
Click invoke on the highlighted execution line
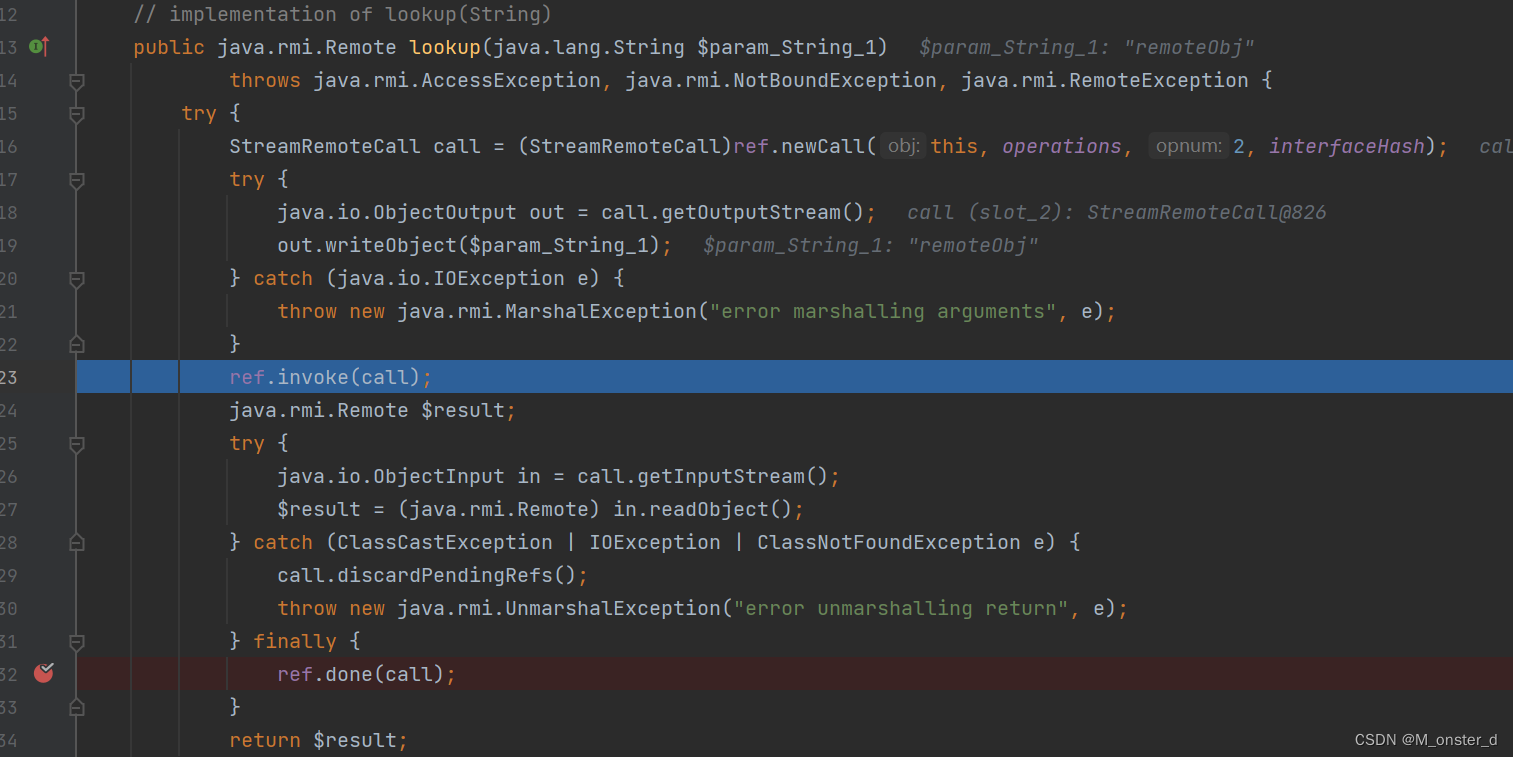pos(313,377)
